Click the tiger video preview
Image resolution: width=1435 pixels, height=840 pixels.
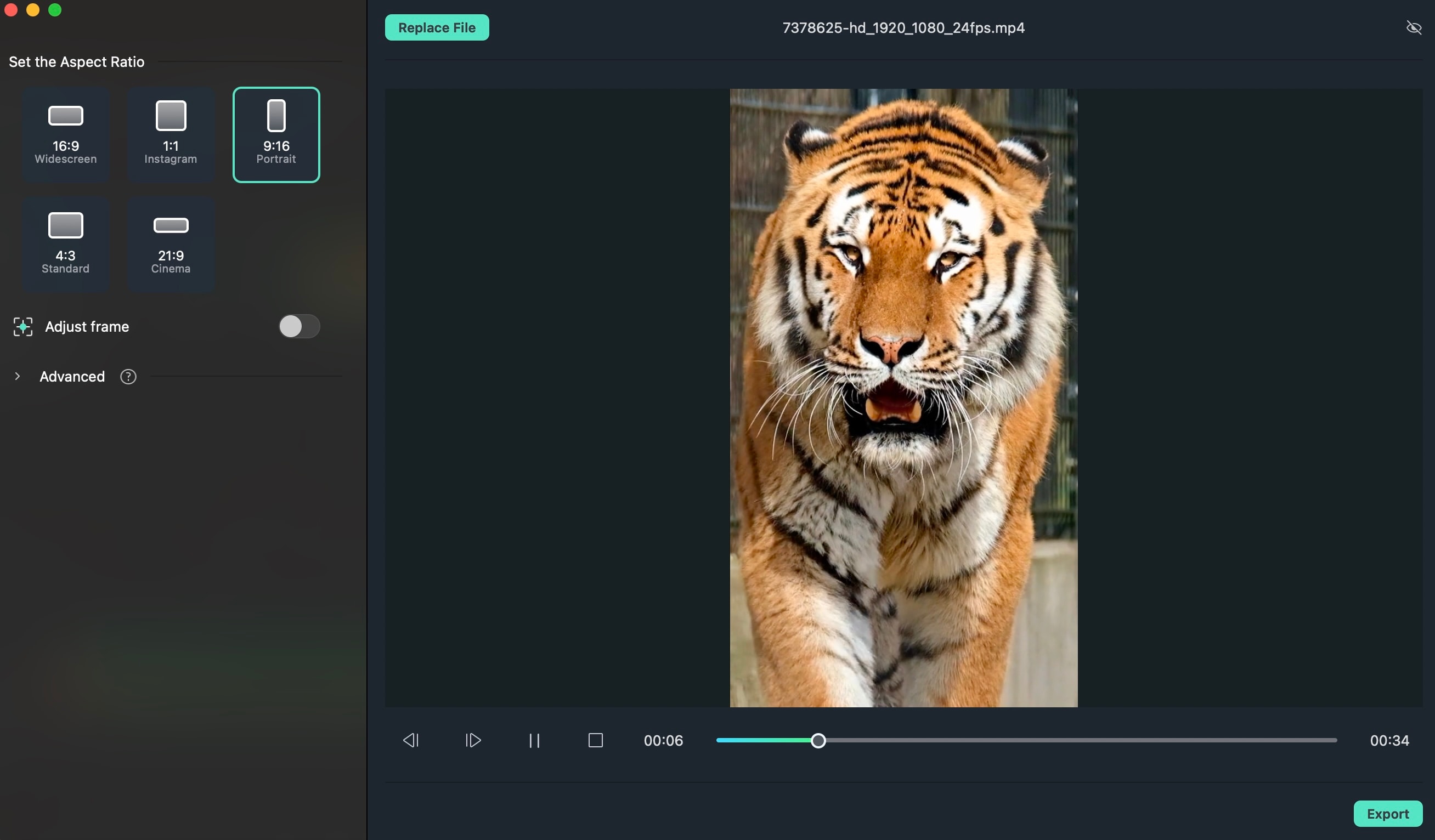[x=903, y=399]
